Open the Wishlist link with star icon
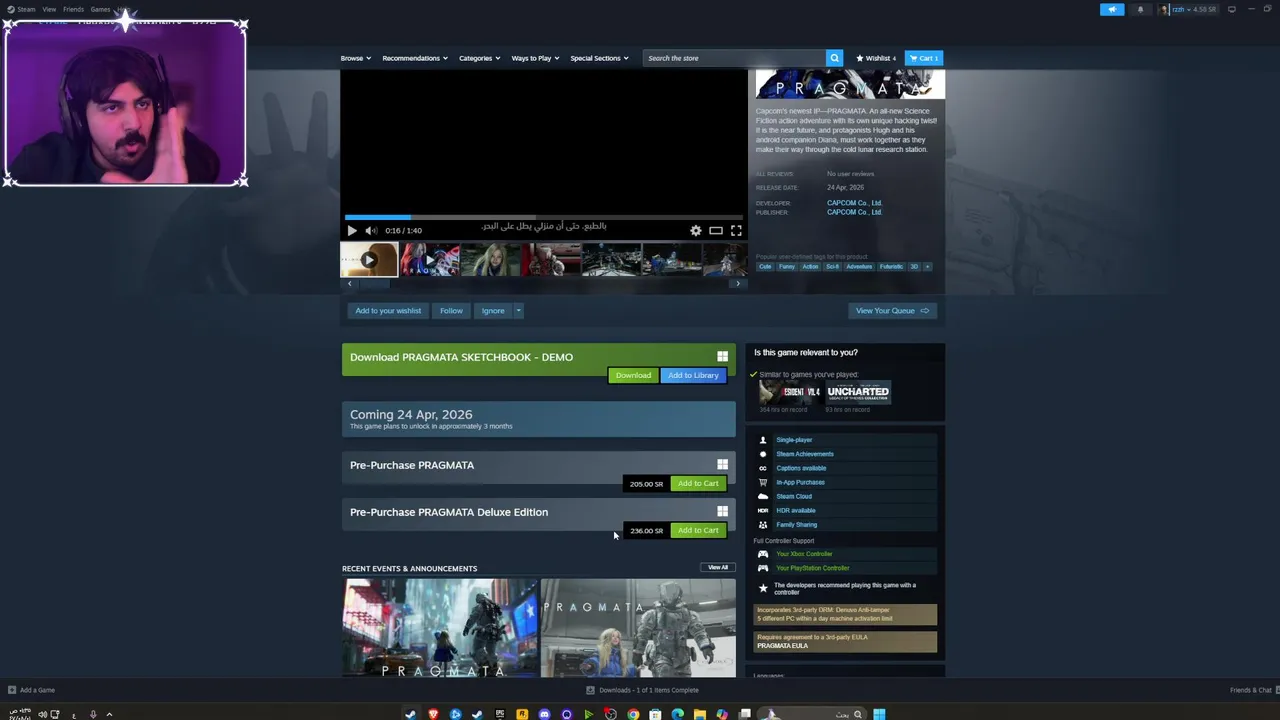Image resolution: width=1280 pixels, height=720 pixels. pyautogui.click(x=876, y=58)
